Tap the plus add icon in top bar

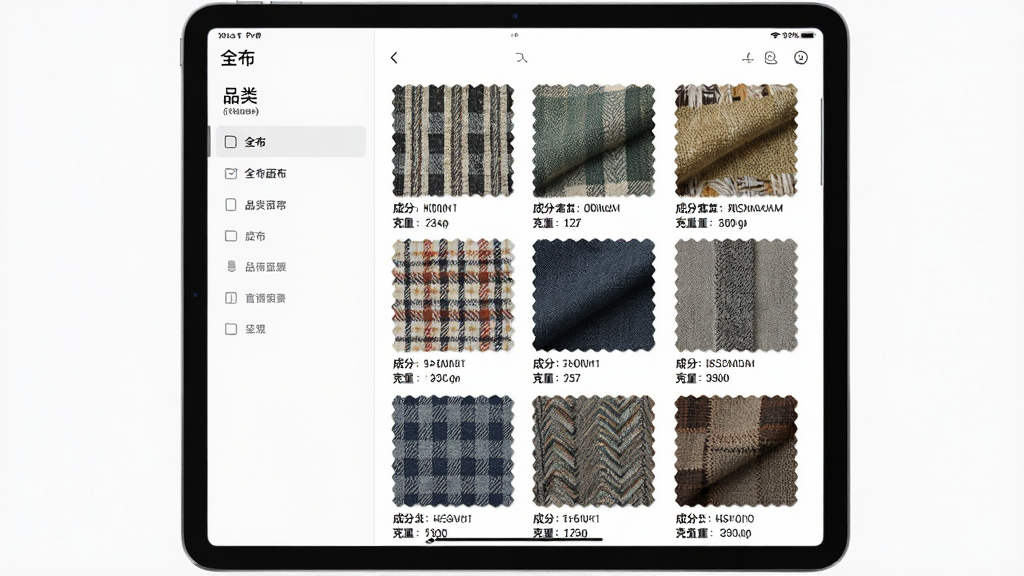(x=748, y=58)
